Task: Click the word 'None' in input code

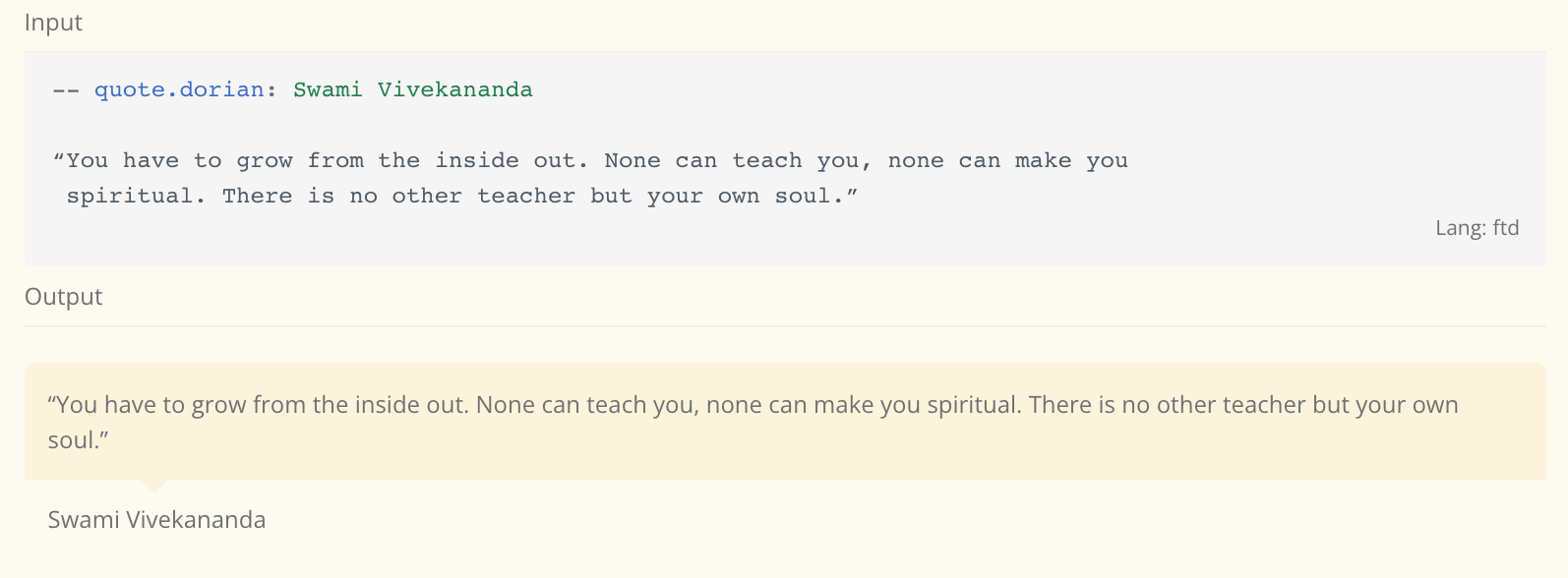Action: [633, 160]
